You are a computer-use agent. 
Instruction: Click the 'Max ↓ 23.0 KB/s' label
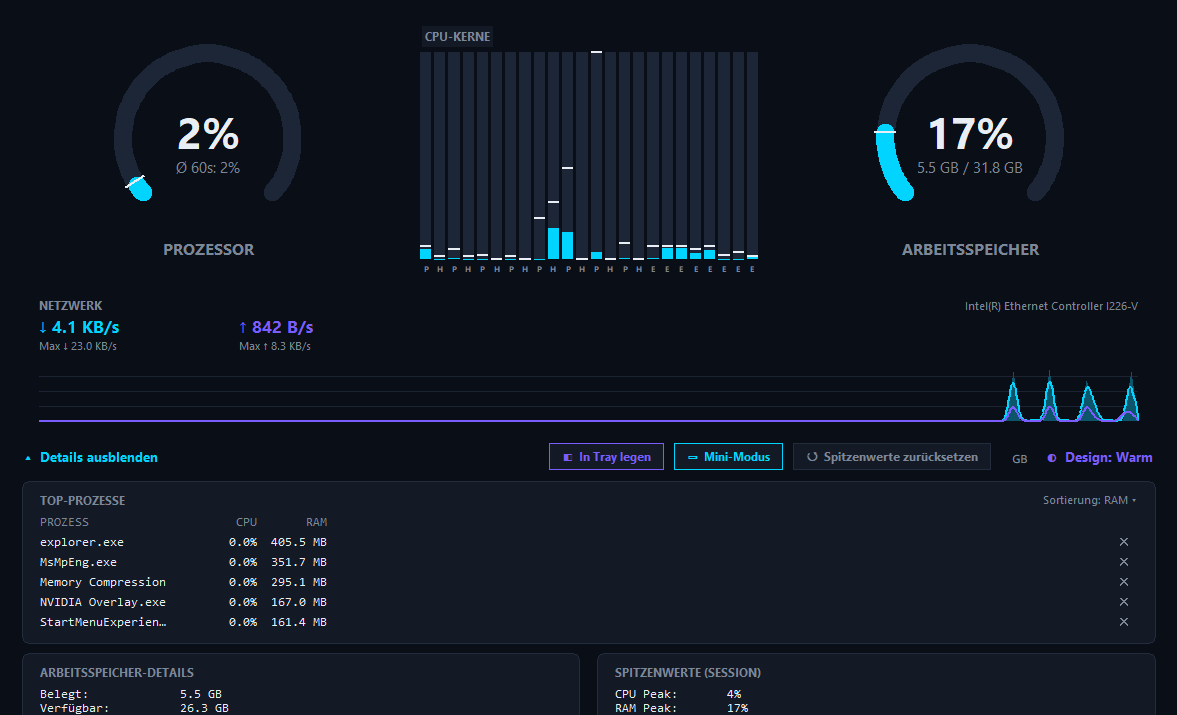[78, 347]
